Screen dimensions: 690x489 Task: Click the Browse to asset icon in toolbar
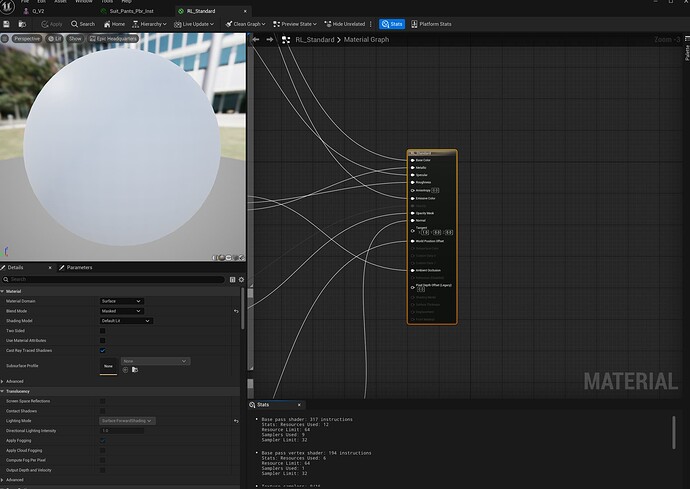(x=22, y=24)
